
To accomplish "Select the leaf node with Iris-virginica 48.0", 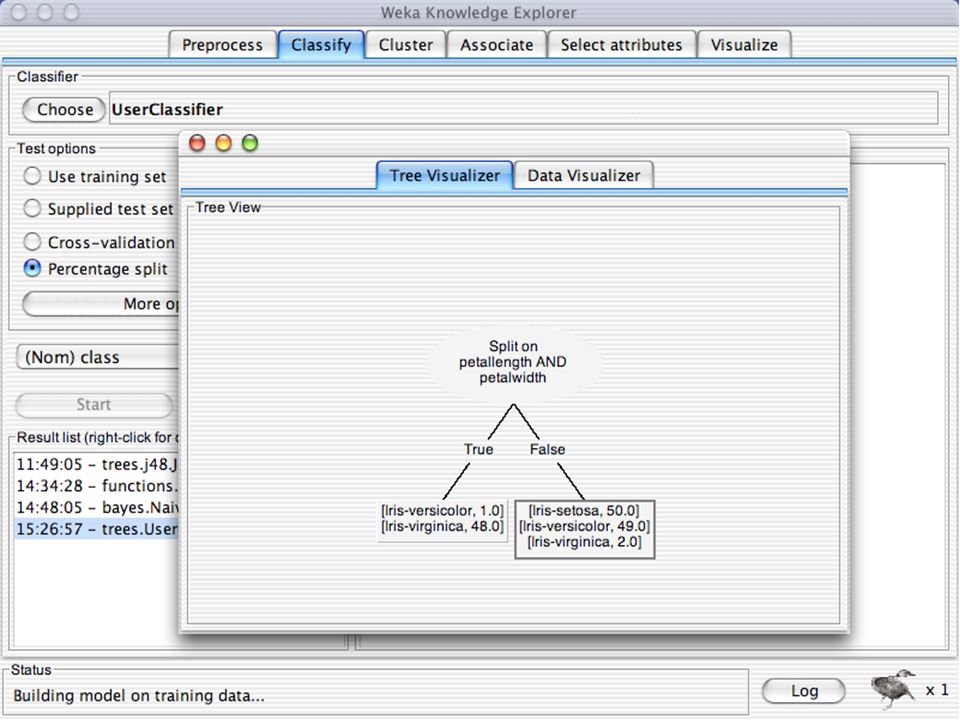I will click(442, 519).
